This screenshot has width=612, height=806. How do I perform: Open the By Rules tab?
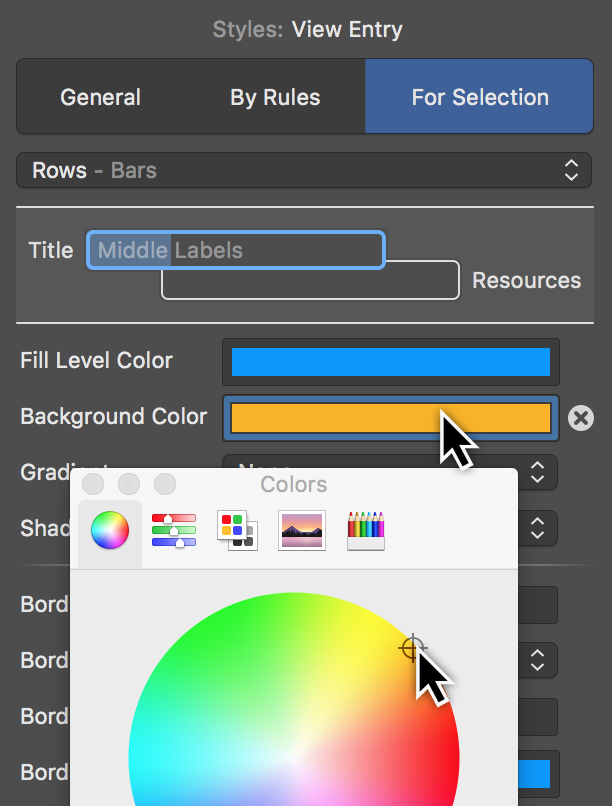275,97
